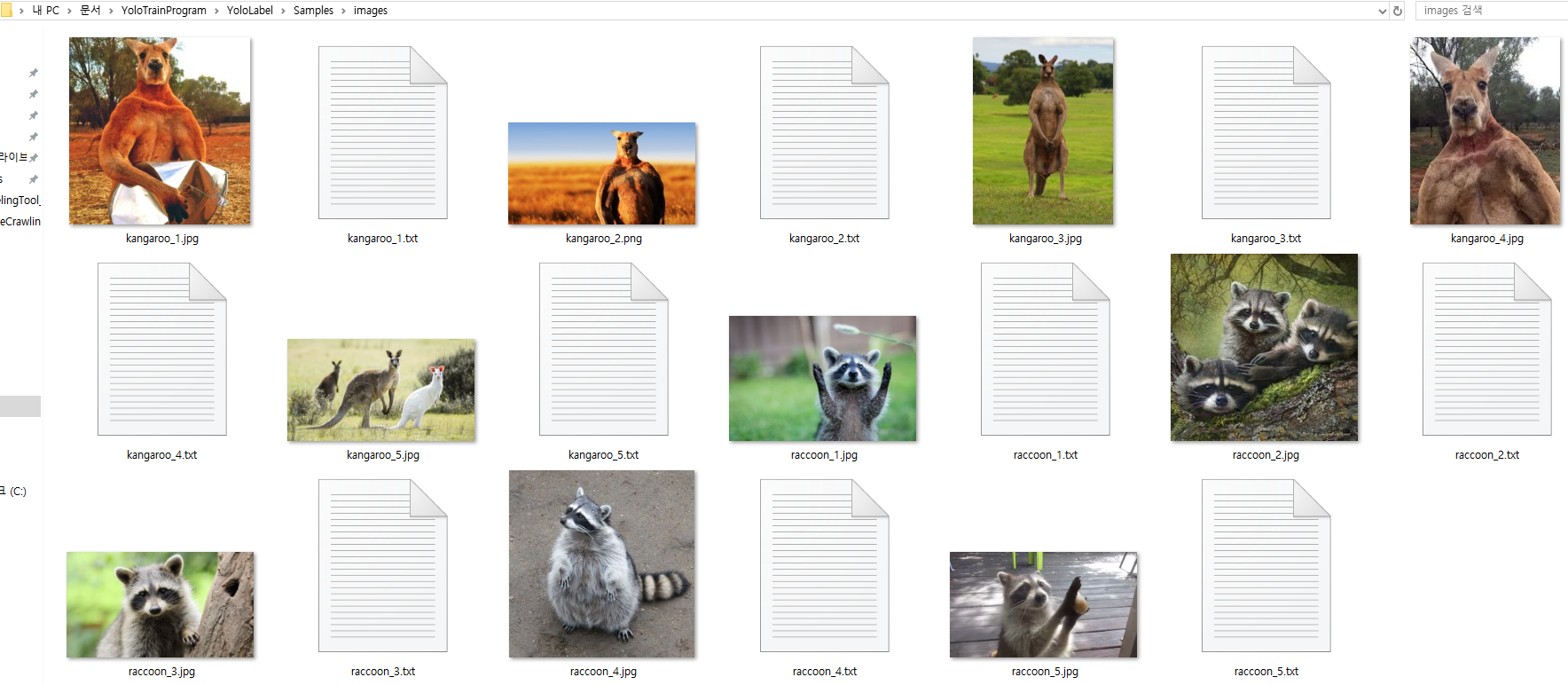Select the kangaroo_3.jpg thumbnail

[x=1043, y=130]
